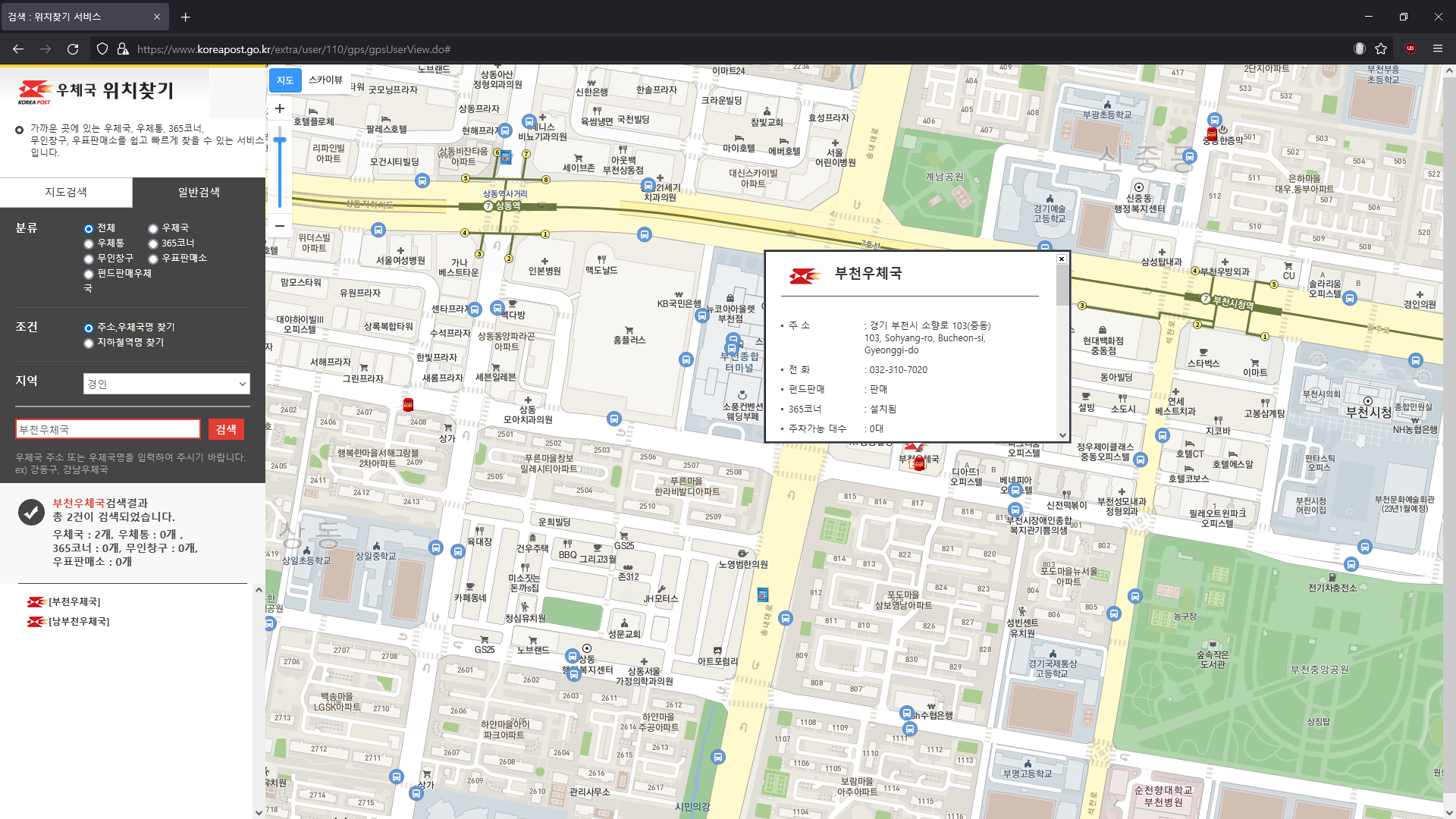
Task: Switch map to 스카이뷰 mode
Action: point(325,80)
